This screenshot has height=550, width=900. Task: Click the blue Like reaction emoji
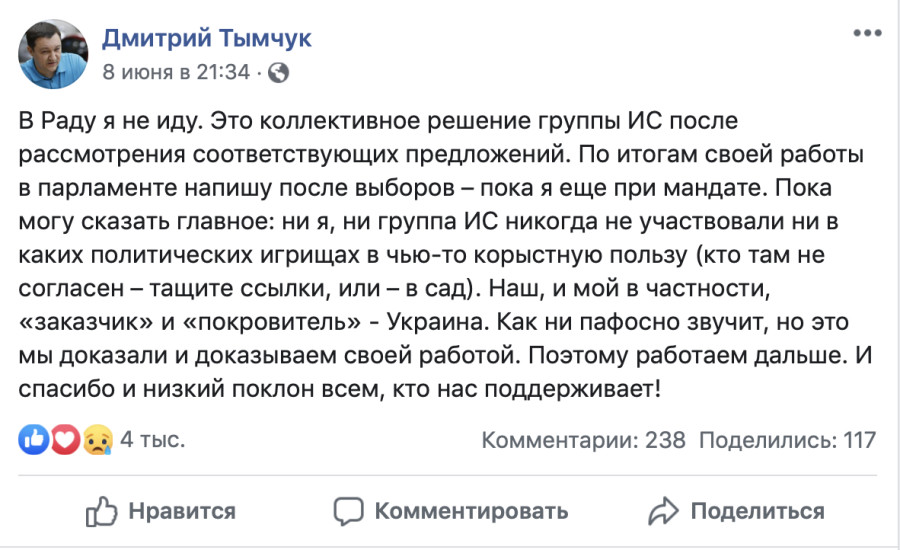coord(35,439)
